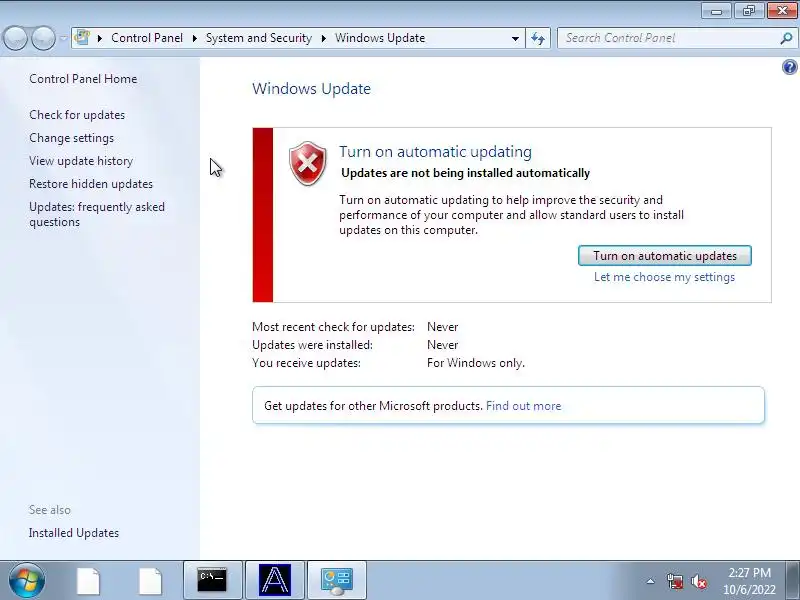Click the 'Turn on automatic updating' heading

(435, 152)
